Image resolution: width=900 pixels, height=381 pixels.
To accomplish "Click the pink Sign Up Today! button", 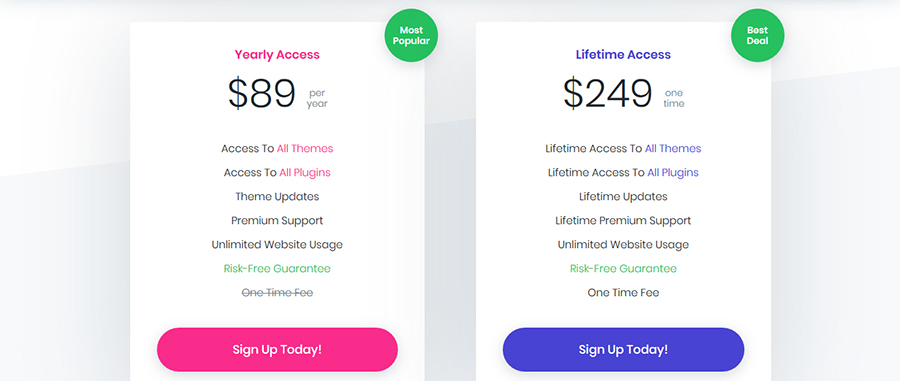I will [x=277, y=349].
